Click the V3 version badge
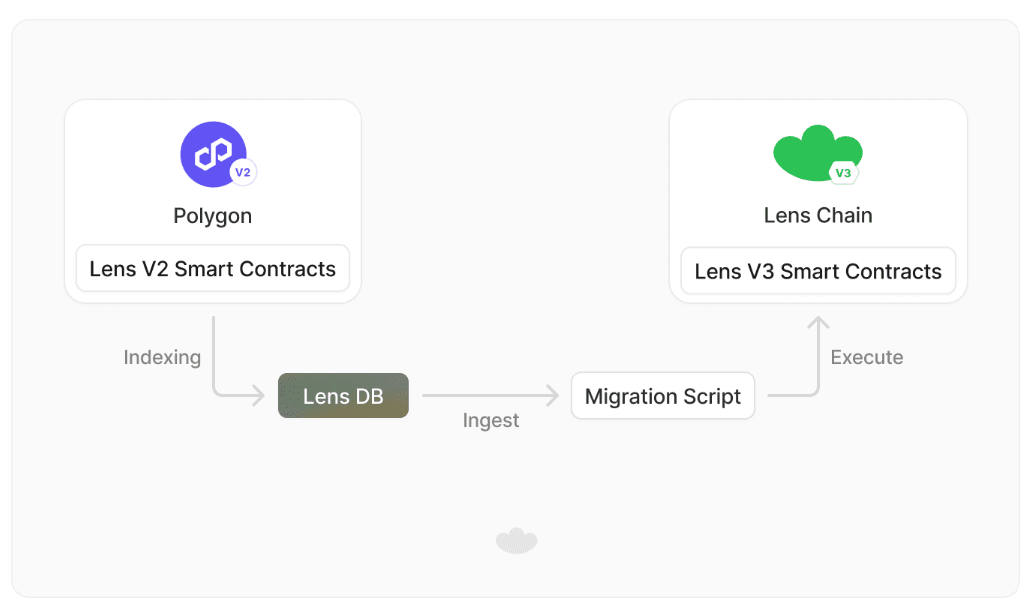This screenshot has height=600, width=1021. click(x=843, y=173)
